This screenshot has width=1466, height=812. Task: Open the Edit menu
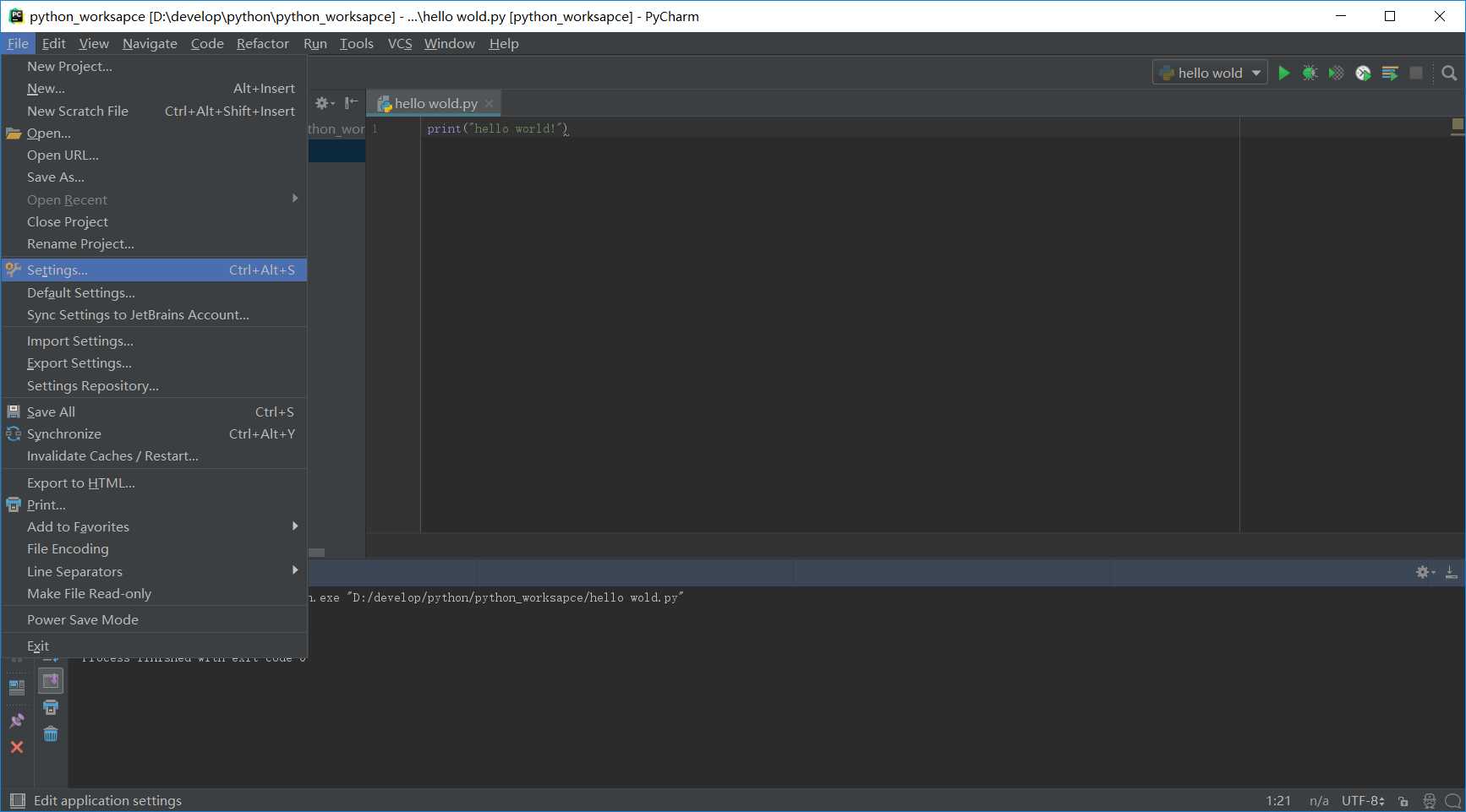click(53, 43)
